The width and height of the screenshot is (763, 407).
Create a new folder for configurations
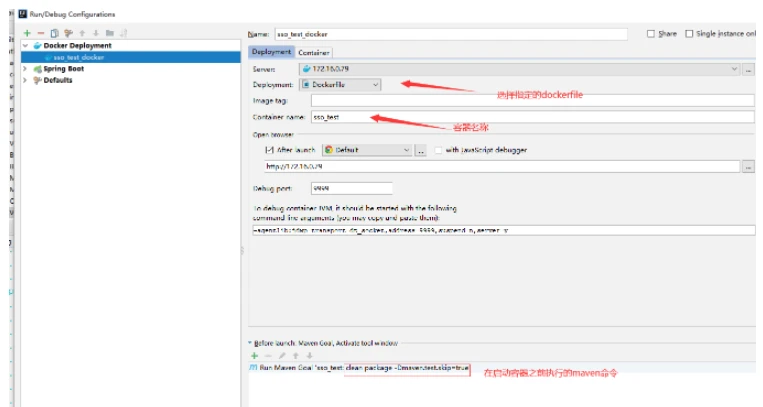(110, 33)
